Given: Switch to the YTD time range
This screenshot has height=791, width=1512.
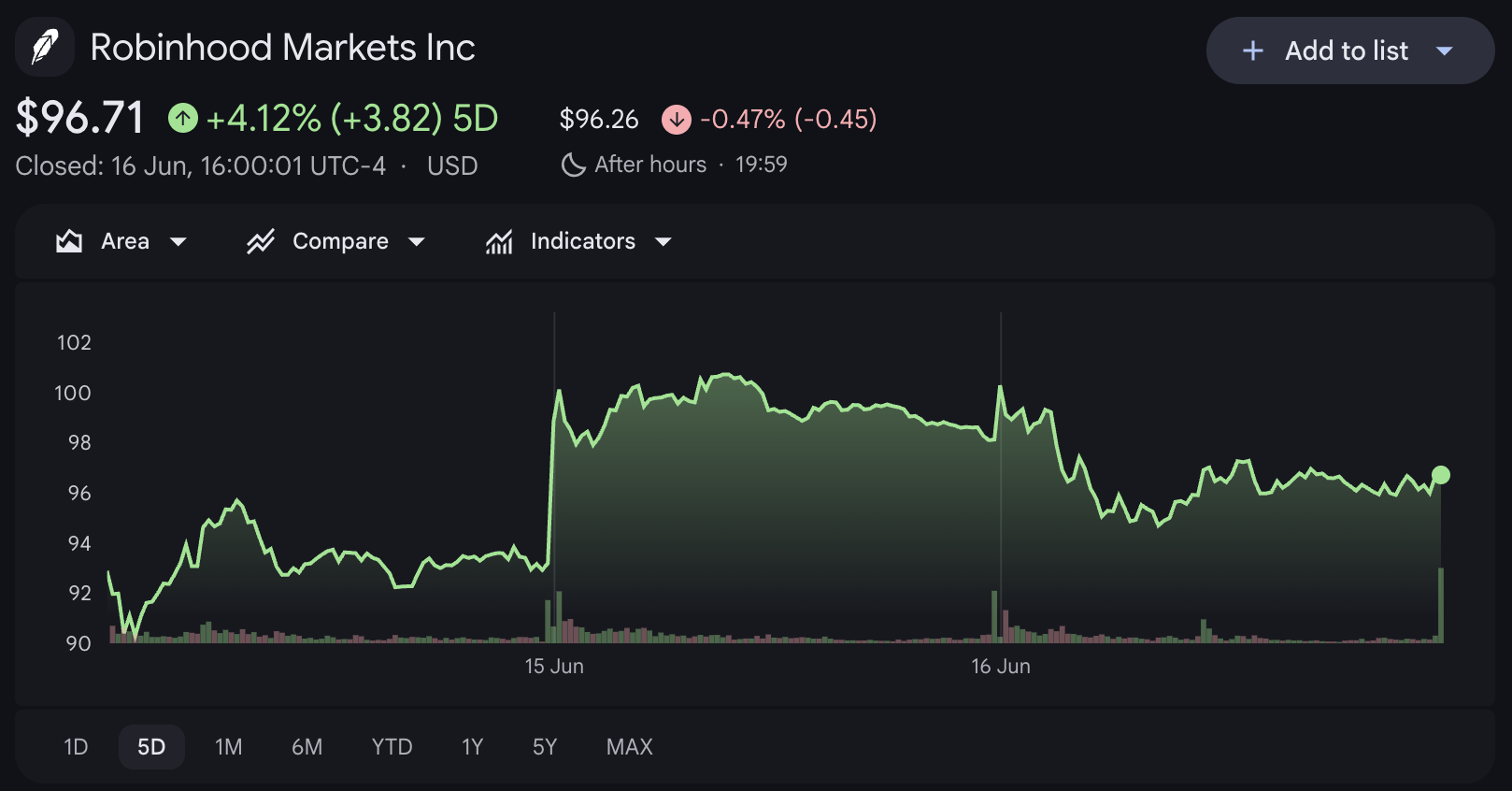Looking at the screenshot, I should click(392, 747).
